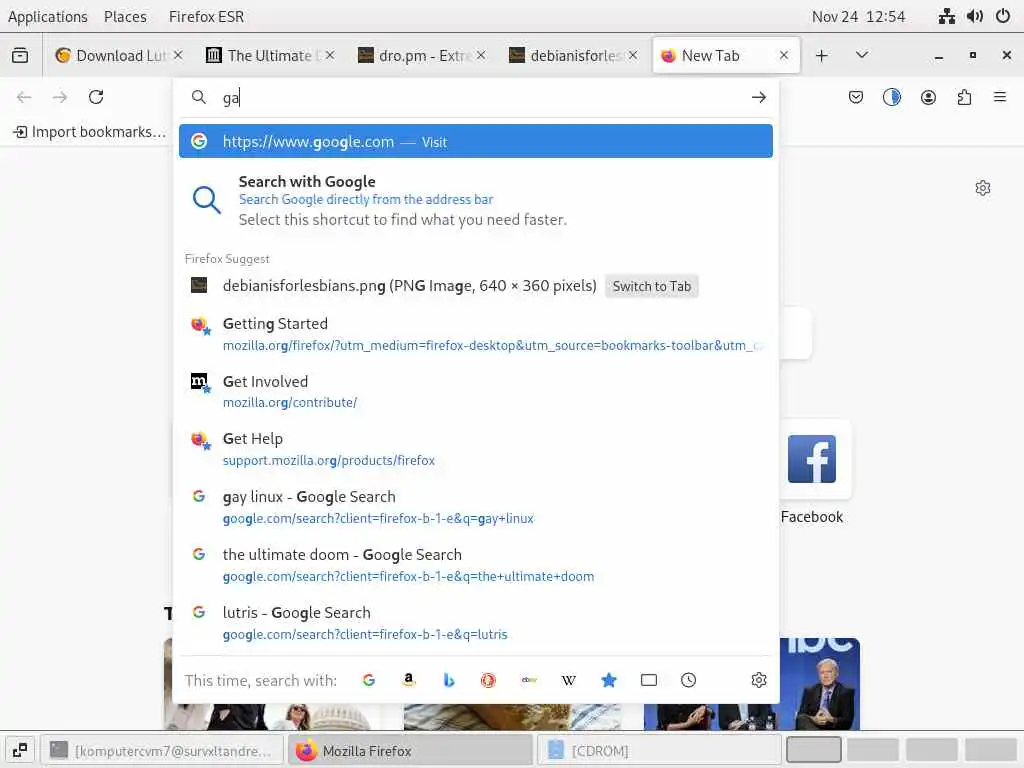This screenshot has height=768, width=1024.
Task: Search history using the clock icon
Action: click(688, 680)
